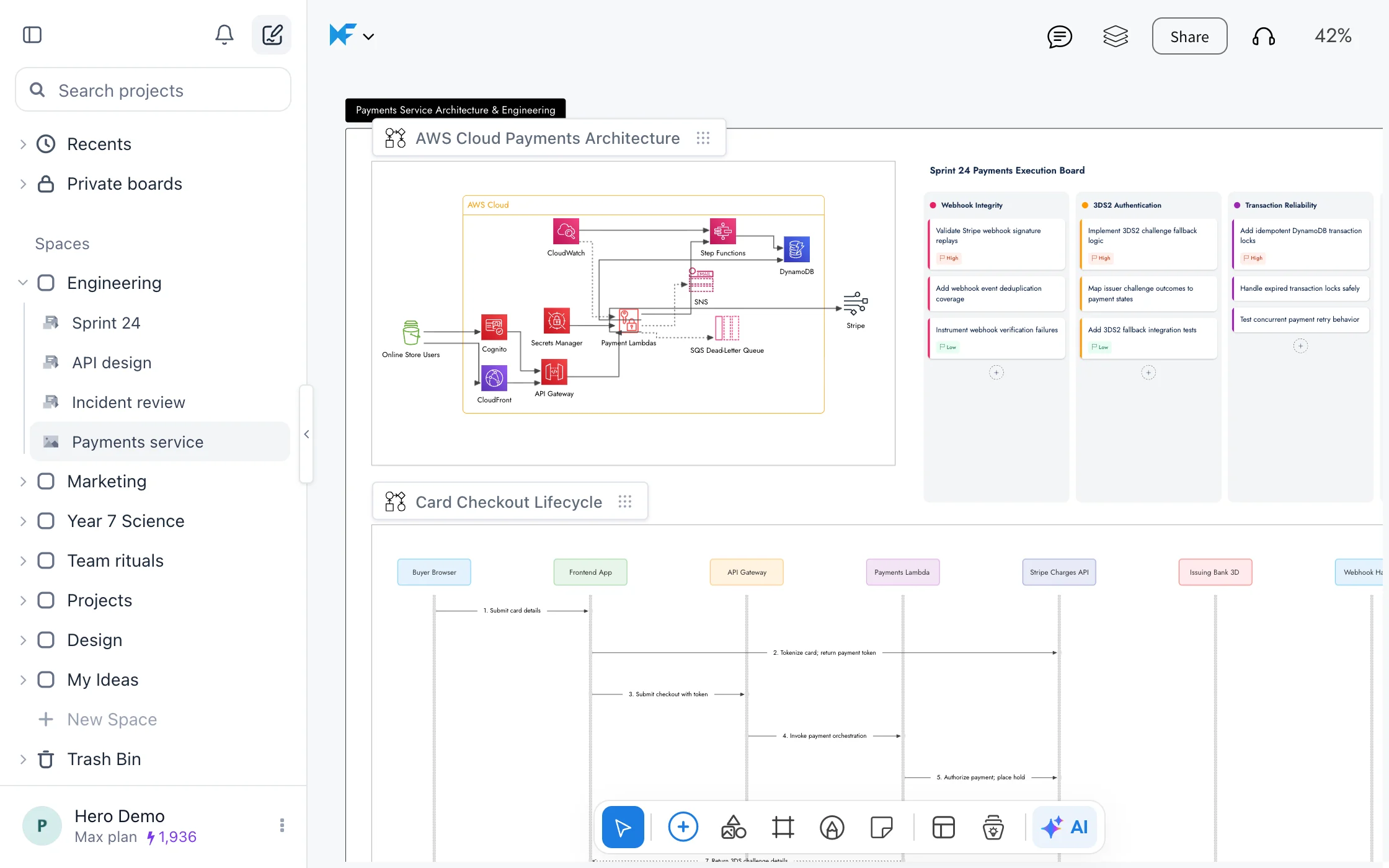Click the new board compose icon

(272, 35)
